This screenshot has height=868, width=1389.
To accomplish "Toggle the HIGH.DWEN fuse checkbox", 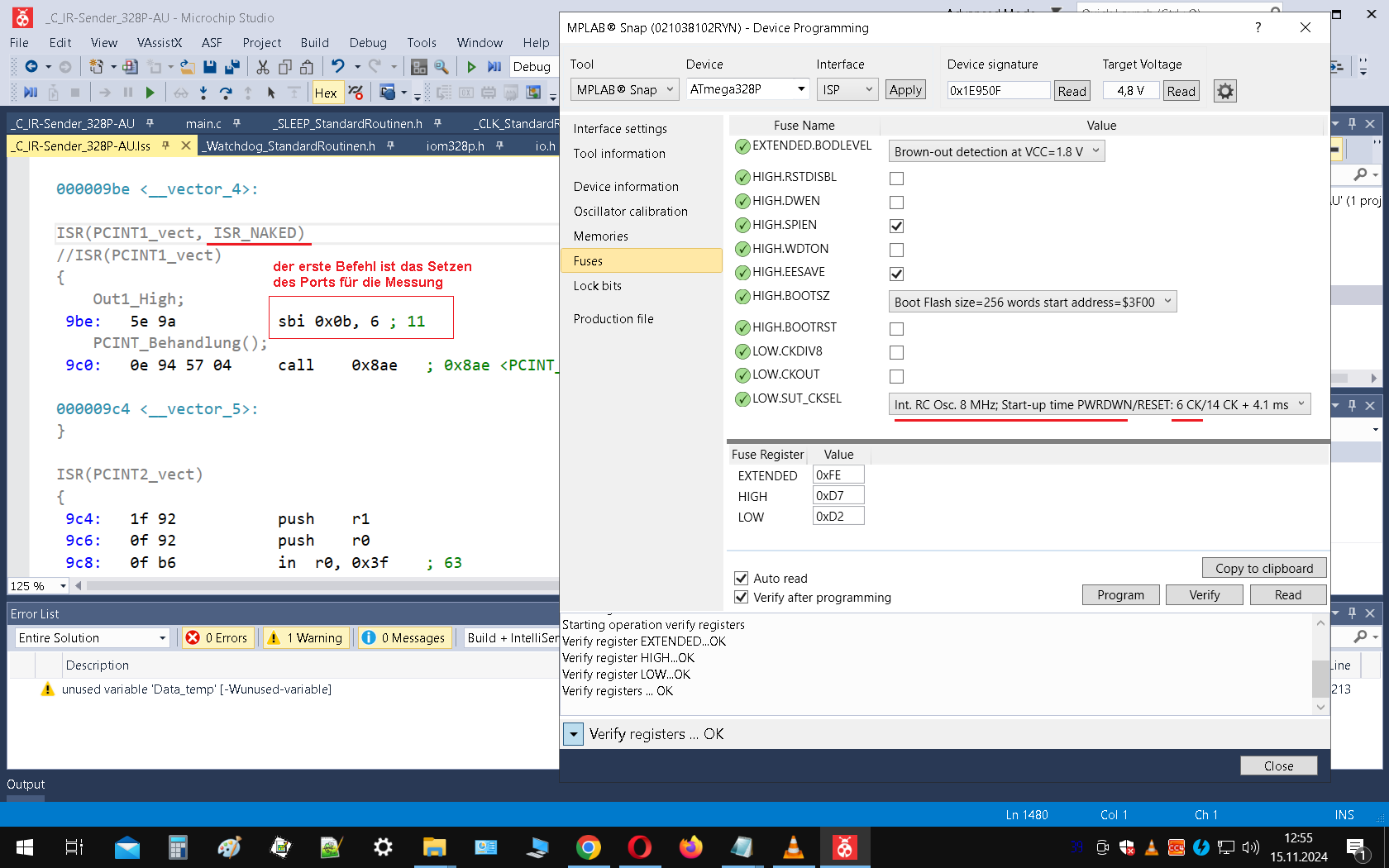I will pyautogui.click(x=896, y=203).
